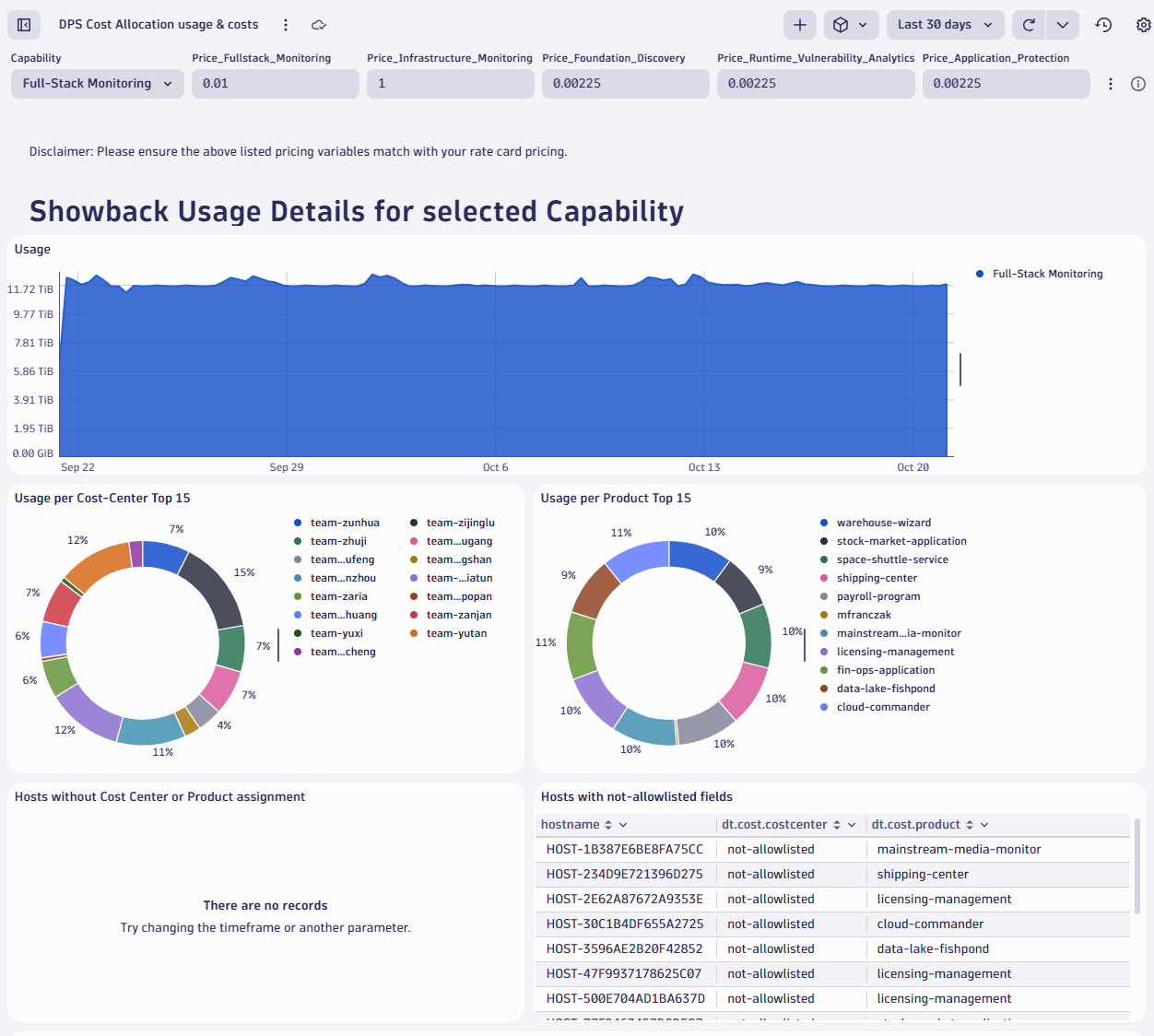Image resolution: width=1154 pixels, height=1036 pixels.
Task: Refresh the dashboard data
Action: click(1028, 24)
